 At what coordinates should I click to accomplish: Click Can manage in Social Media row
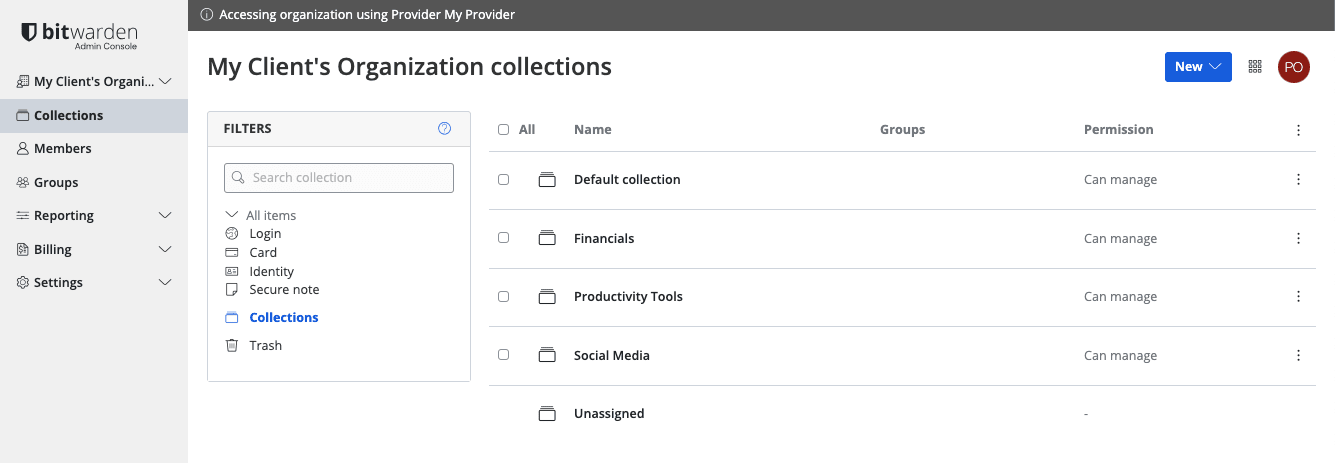tap(1120, 355)
